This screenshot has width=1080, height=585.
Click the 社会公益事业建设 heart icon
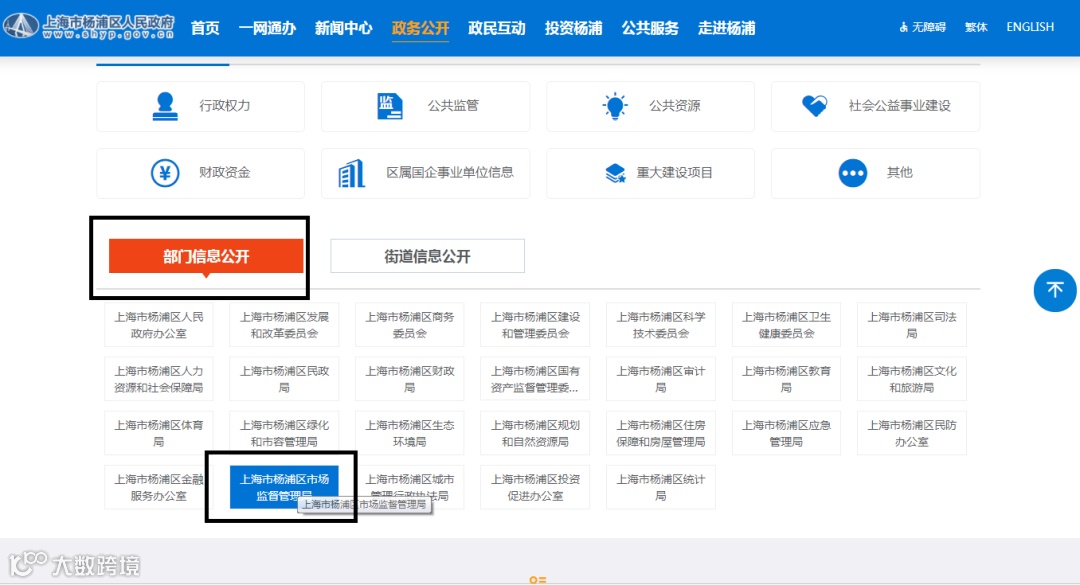coord(814,105)
